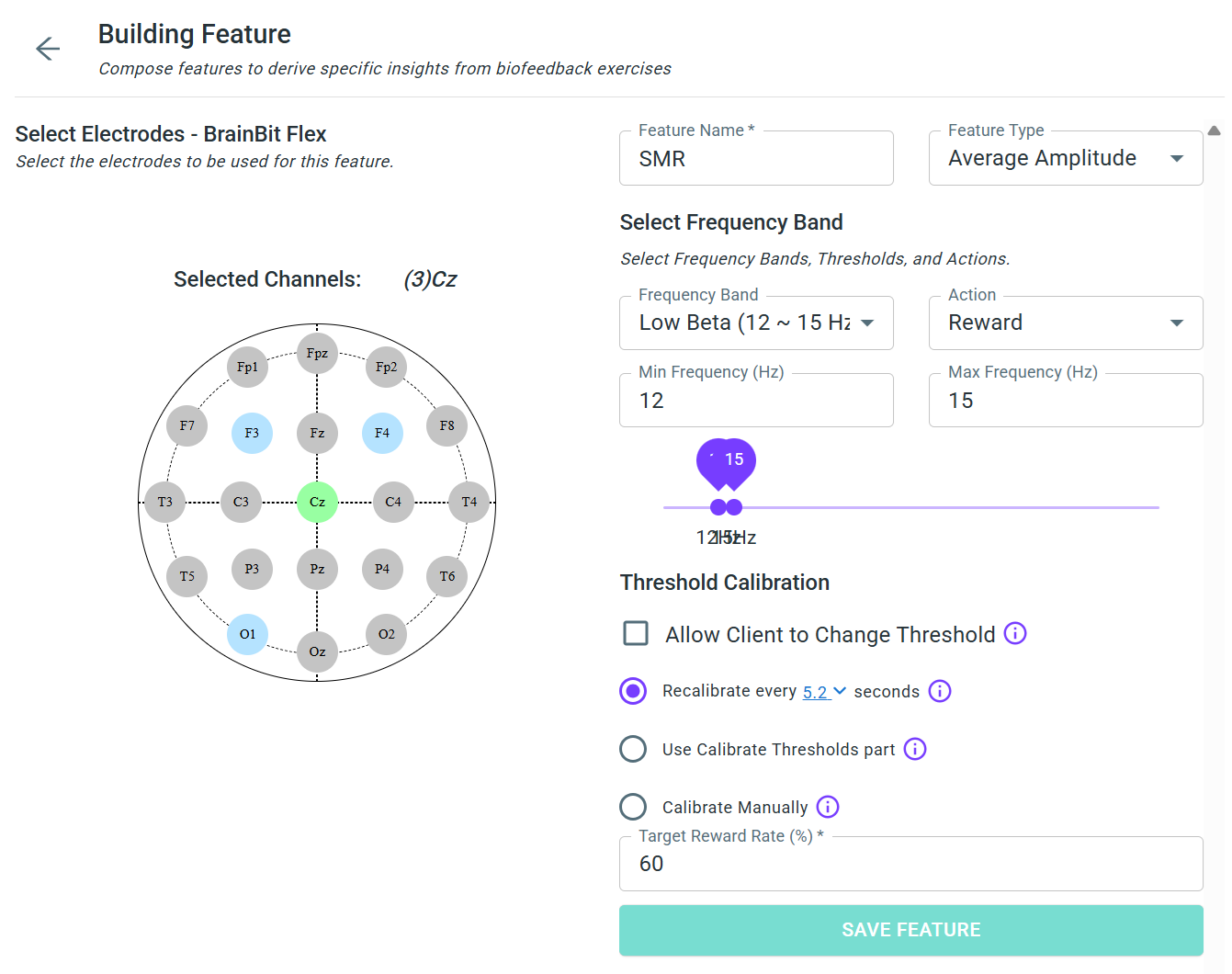Select the F3 electrode
Screen dimensions: 1232x974
(x=252, y=433)
